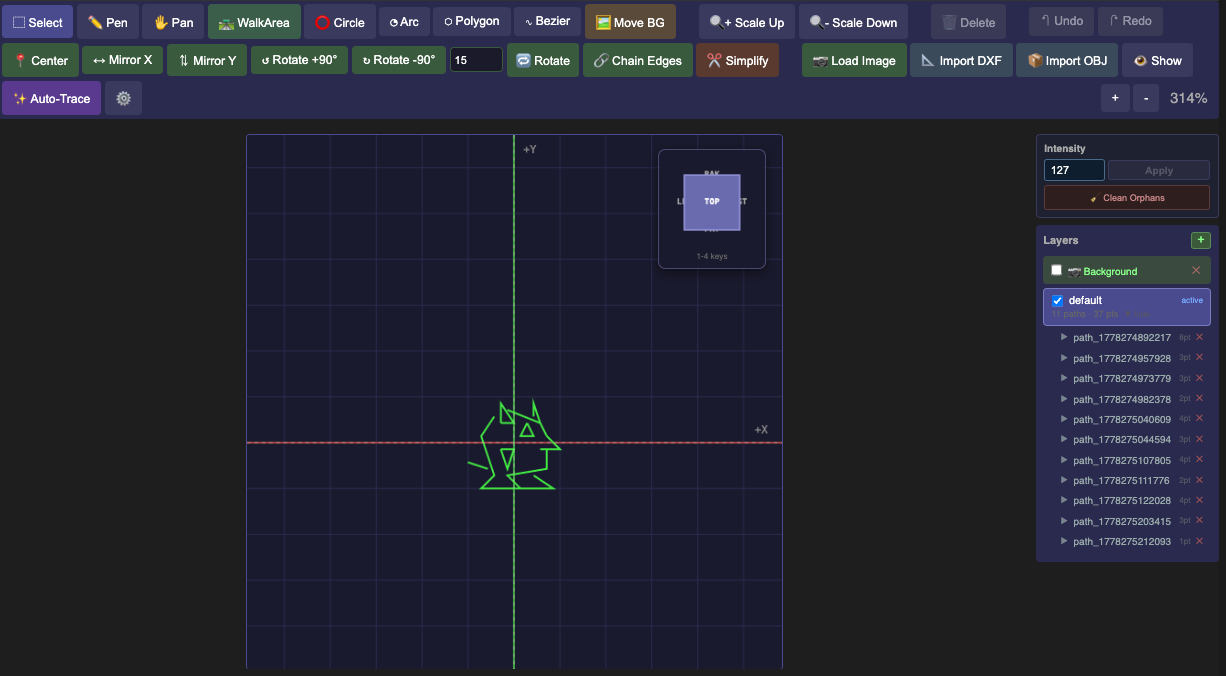This screenshot has width=1226, height=676.
Task: Remove path_1778275212093 using its red X
Action: click(x=1199, y=541)
